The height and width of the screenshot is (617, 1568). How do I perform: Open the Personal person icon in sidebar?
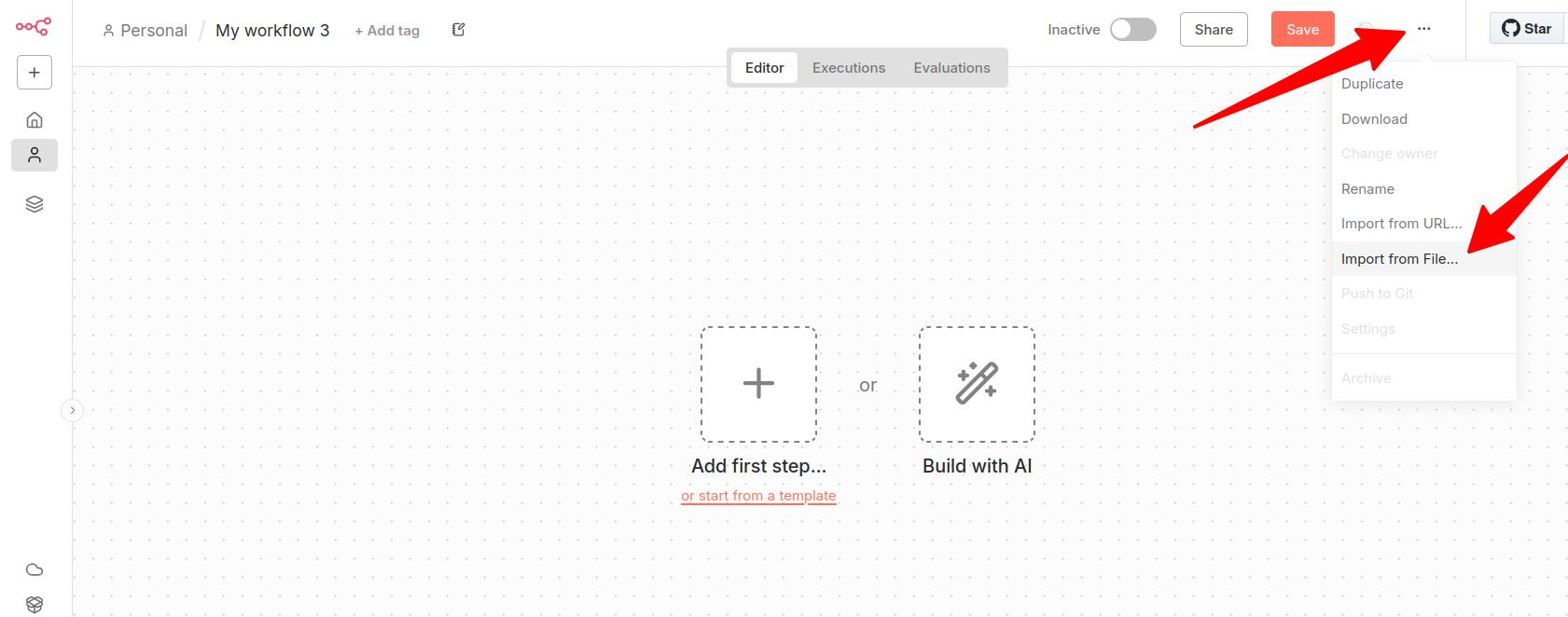coord(35,156)
